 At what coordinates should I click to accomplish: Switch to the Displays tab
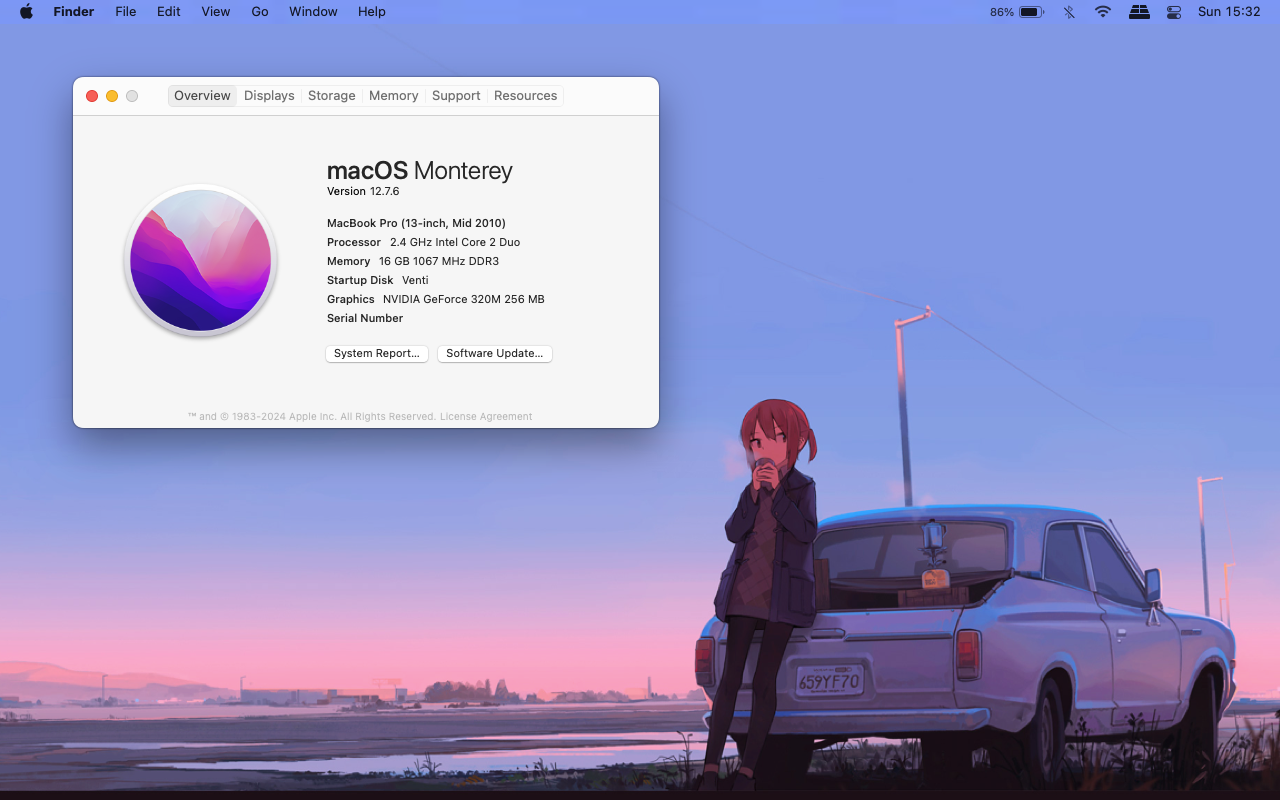point(269,96)
